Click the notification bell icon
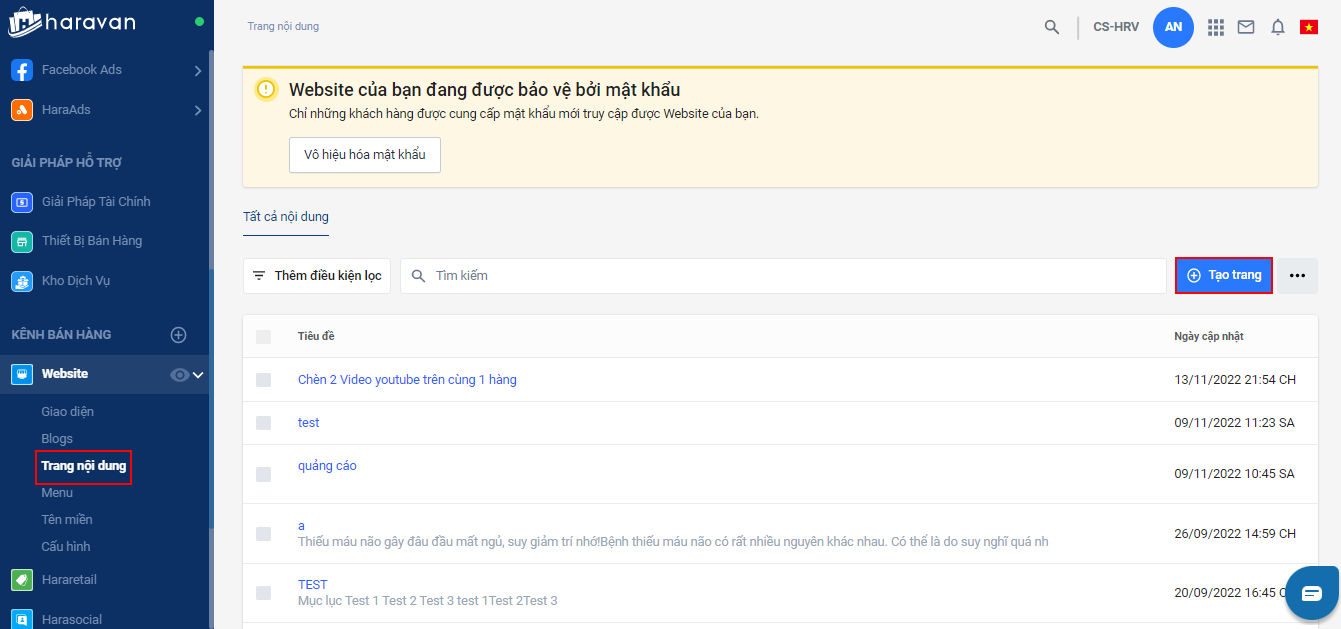This screenshot has width=1341, height=629. [1278, 27]
